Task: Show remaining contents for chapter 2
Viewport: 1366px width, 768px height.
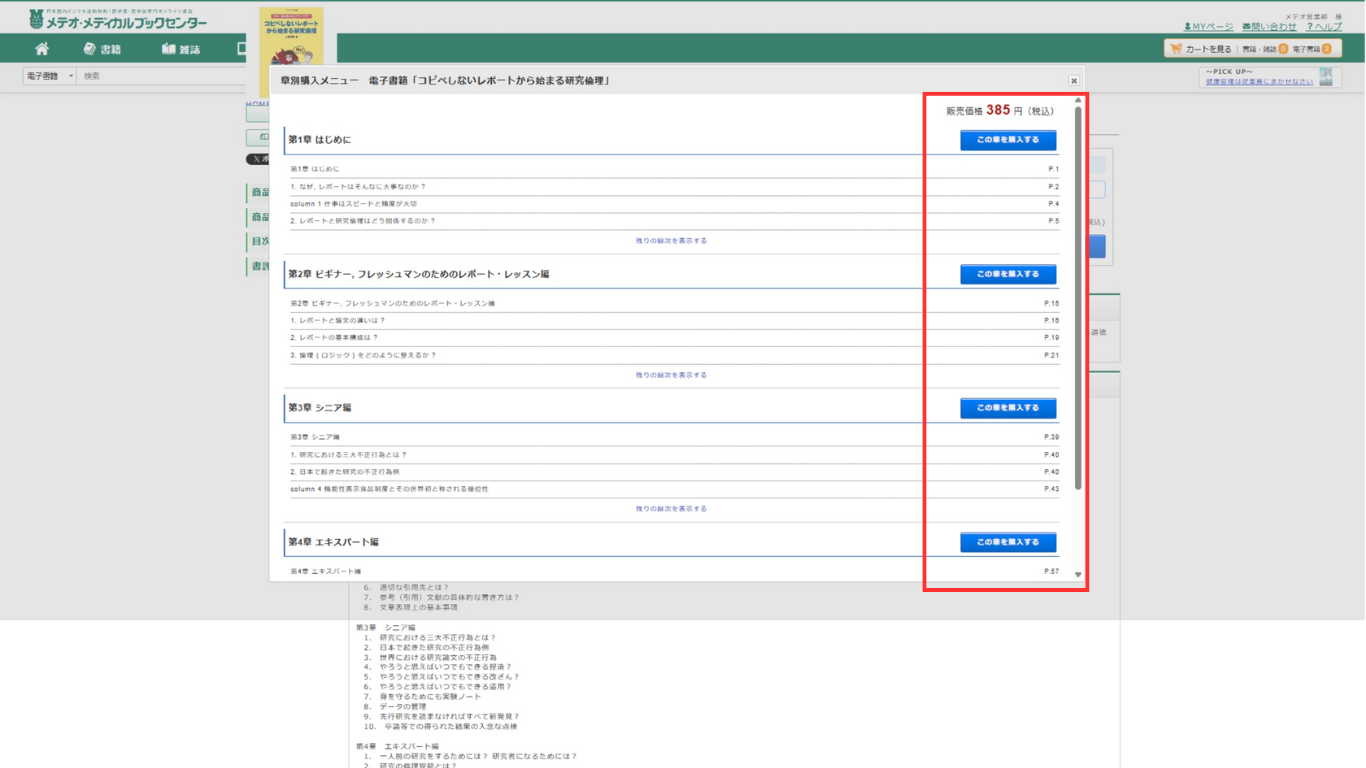Action: click(671, 375)
